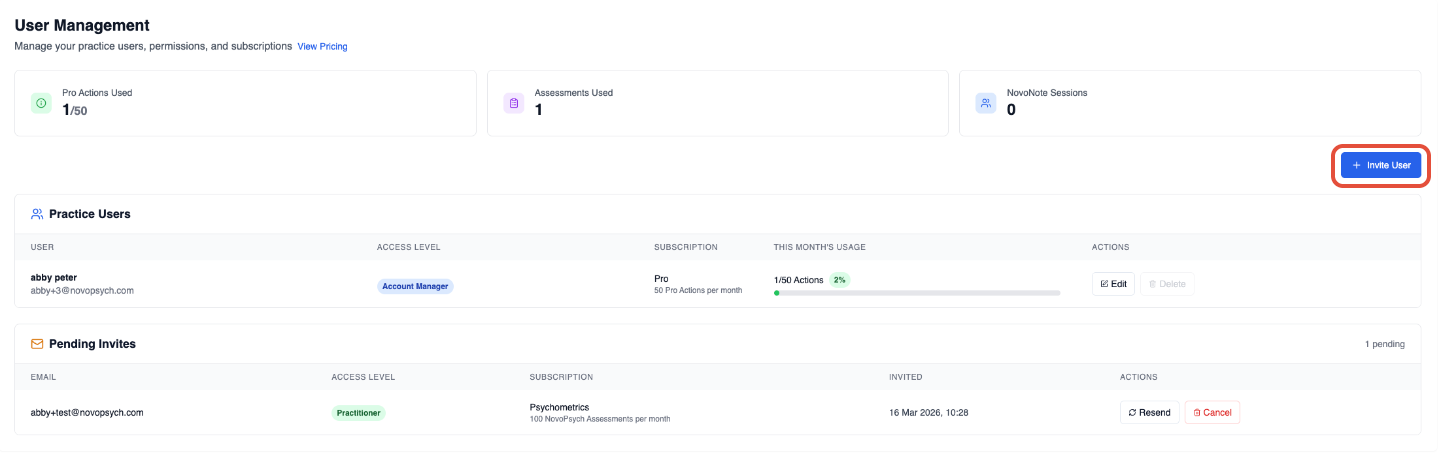Click the NovoNote Sessions users icon
The image size is (1441, 462).
(x=985, y=103)
